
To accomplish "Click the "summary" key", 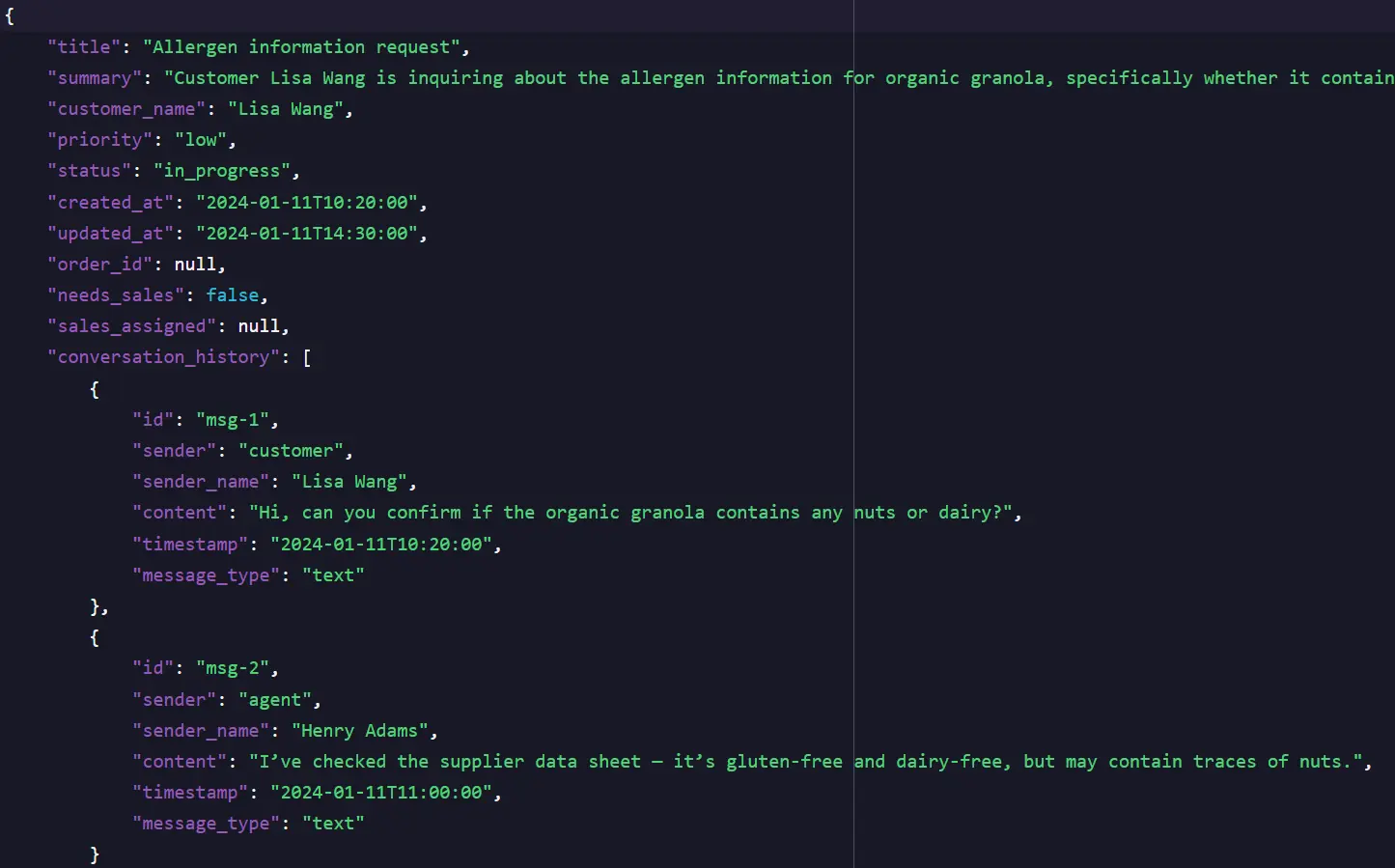I will click(94, 78).
